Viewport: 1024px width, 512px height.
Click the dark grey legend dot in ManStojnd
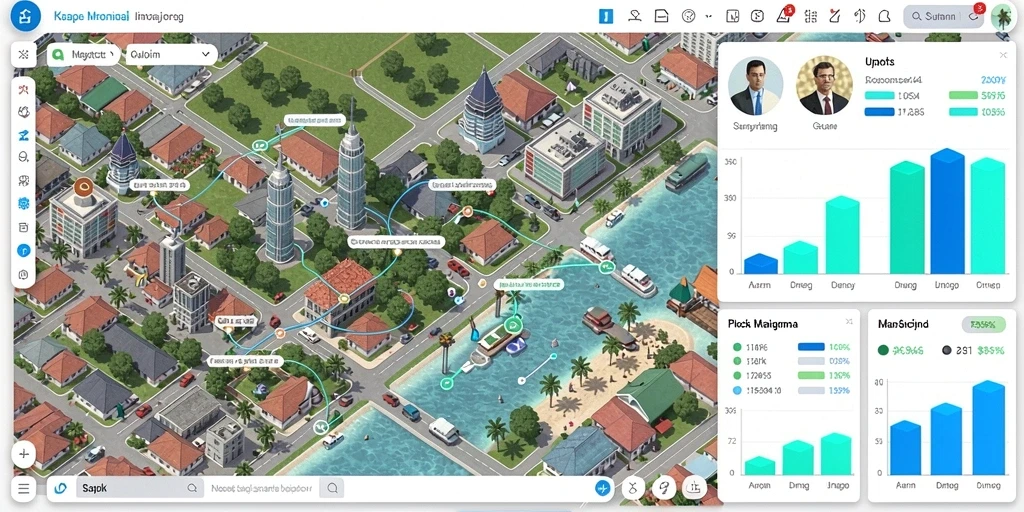946,351
